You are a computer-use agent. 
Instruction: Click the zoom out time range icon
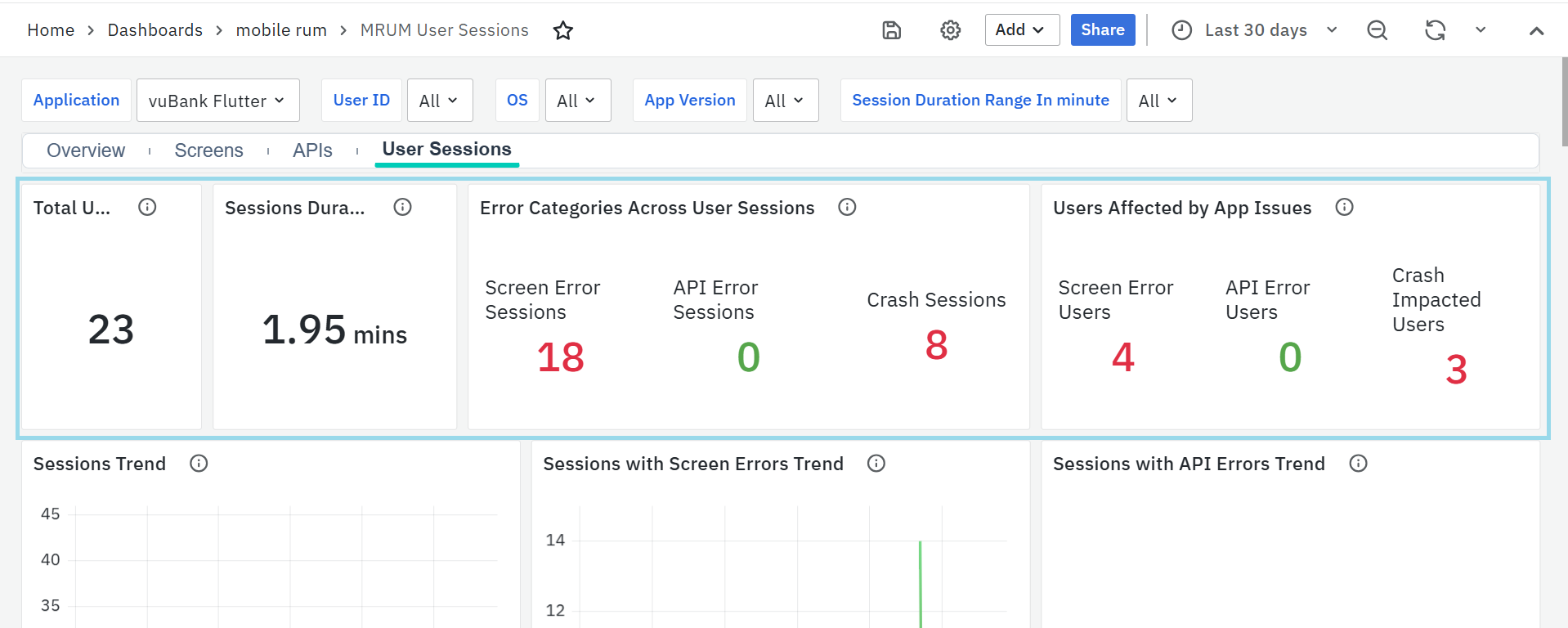(1377, 30)
